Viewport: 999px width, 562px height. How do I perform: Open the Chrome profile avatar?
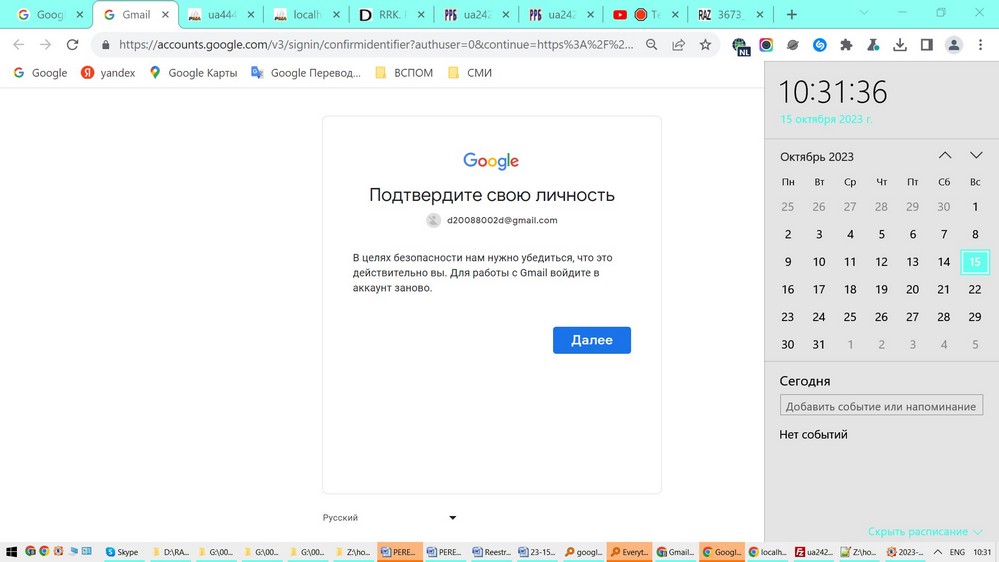954,45
